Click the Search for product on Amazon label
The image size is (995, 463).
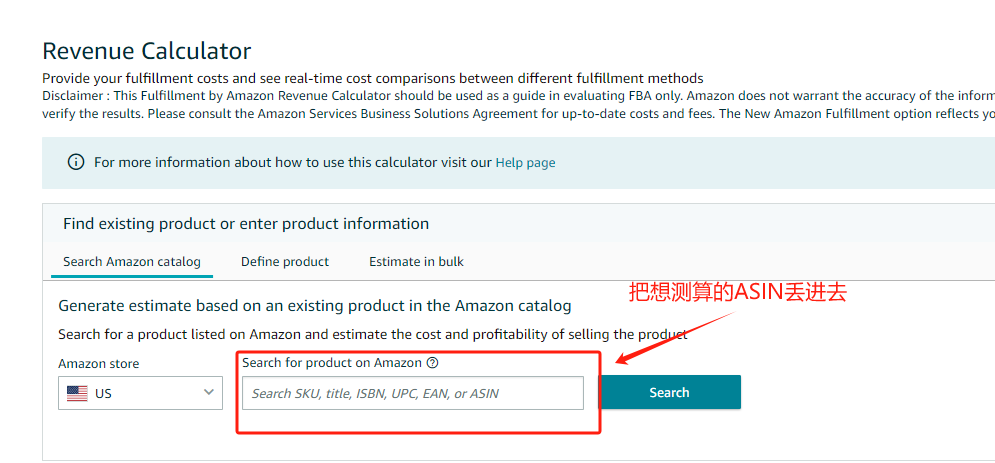[332, 363]
